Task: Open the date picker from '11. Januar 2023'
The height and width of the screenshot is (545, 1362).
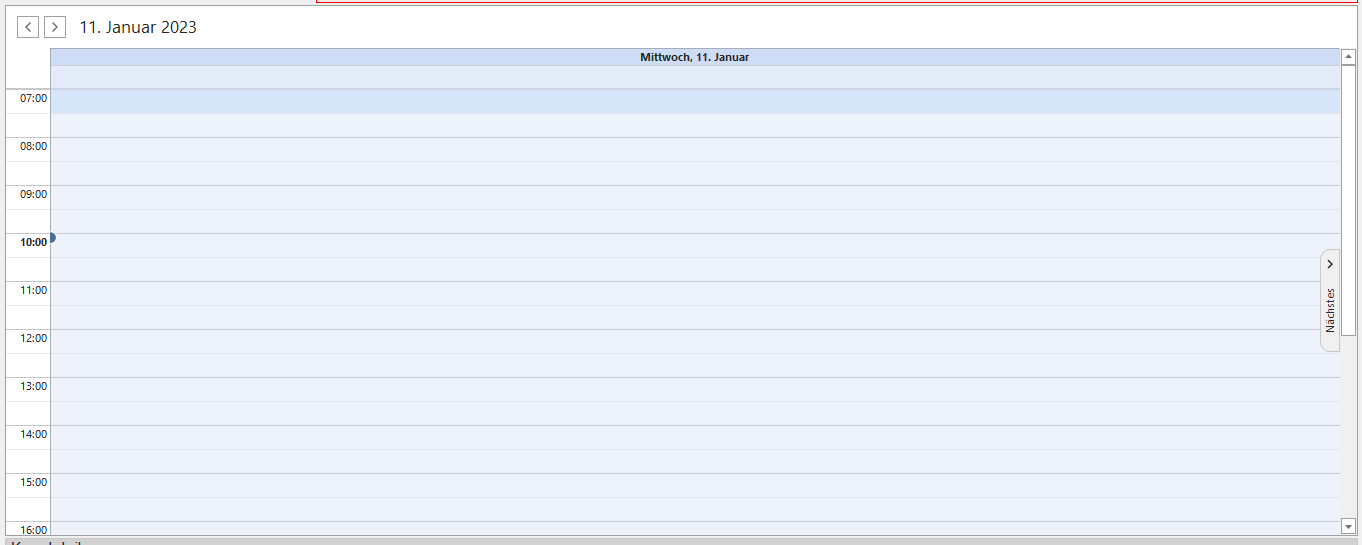Action: (x=138, y=28)
